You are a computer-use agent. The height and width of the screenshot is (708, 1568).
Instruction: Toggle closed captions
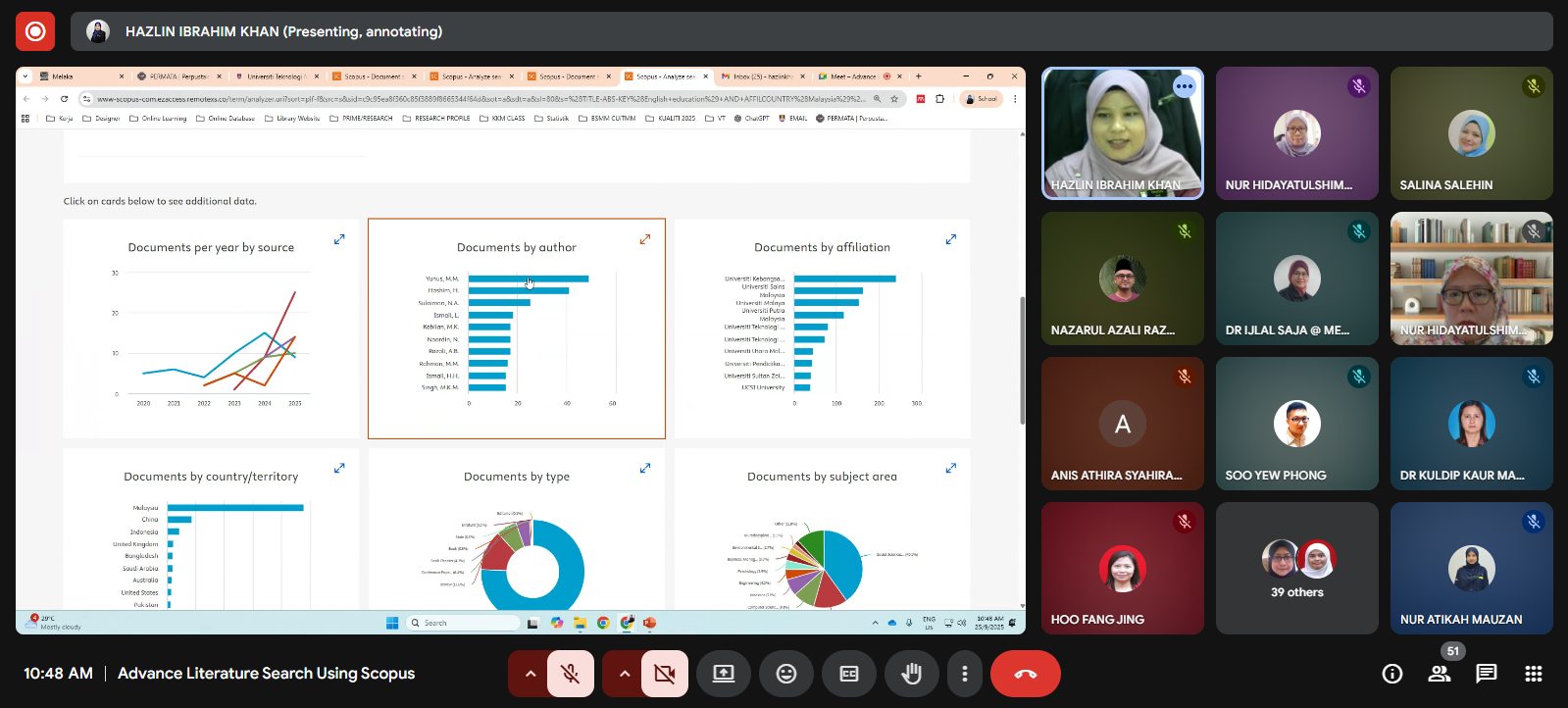coord(849,674)
